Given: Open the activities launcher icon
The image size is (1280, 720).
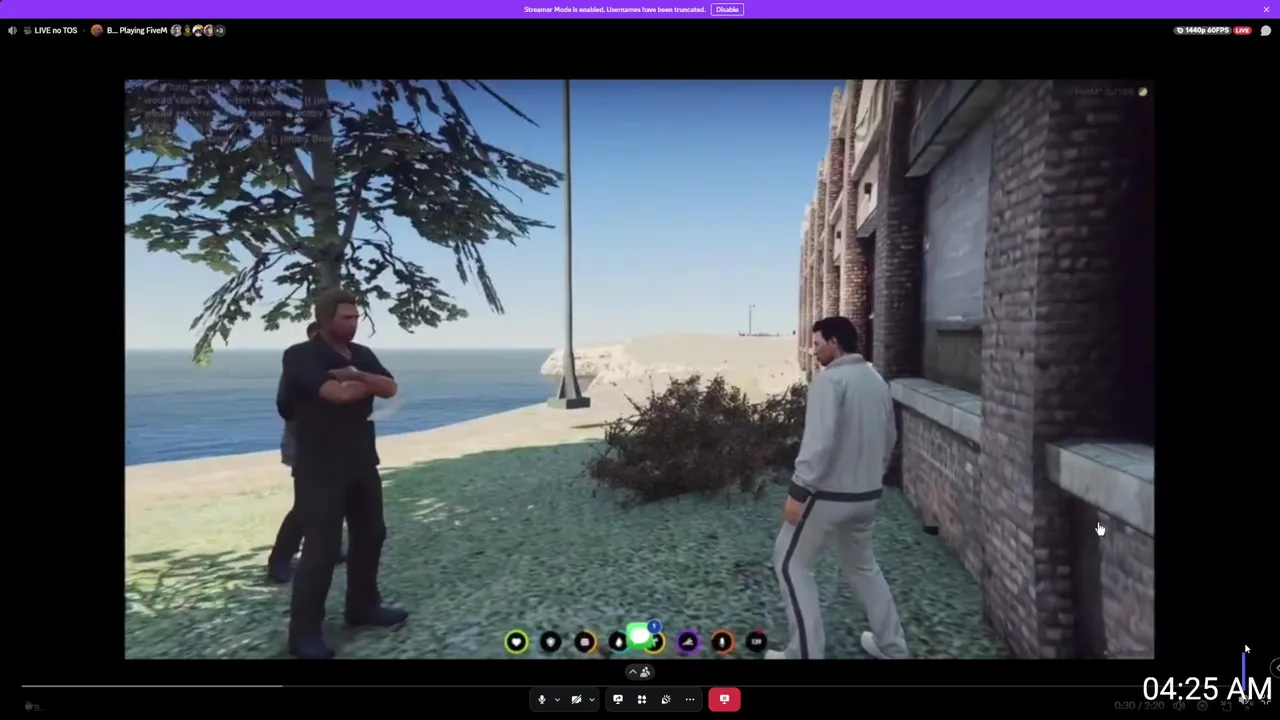Looking at the screenshot, I should click(641, 699).
